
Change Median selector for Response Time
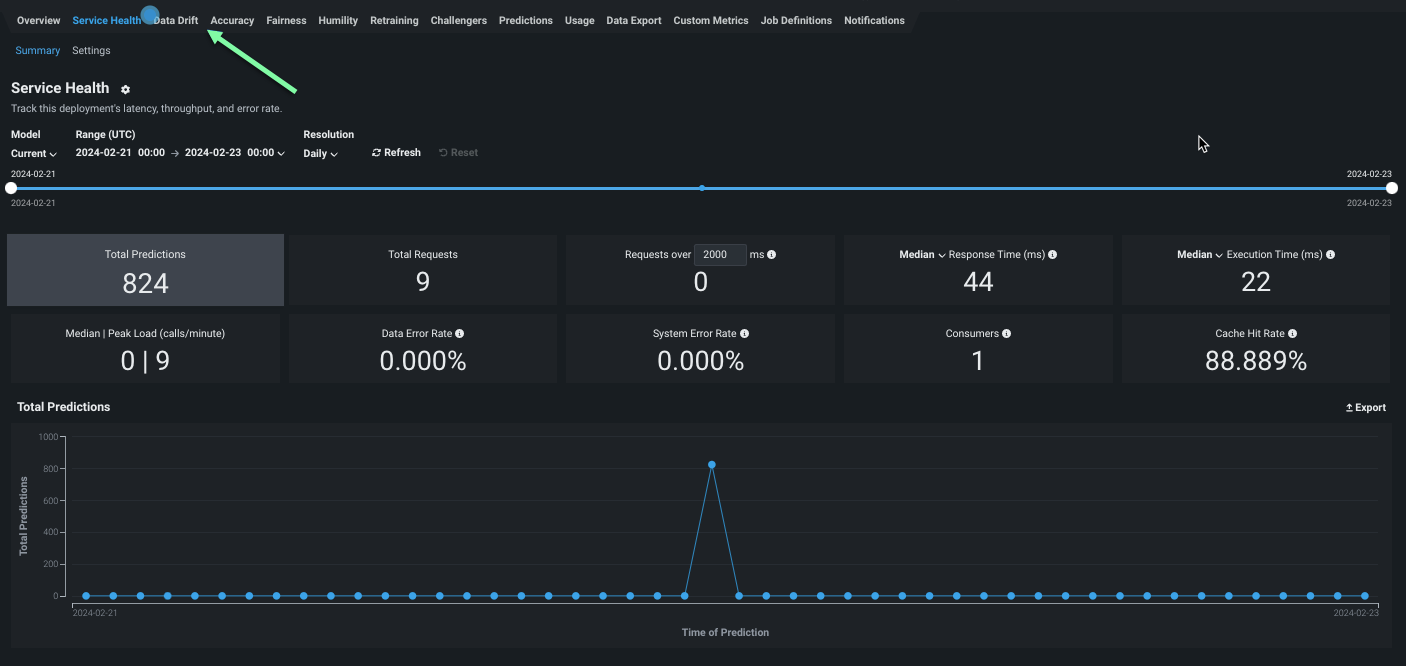(x=922, y=255)
